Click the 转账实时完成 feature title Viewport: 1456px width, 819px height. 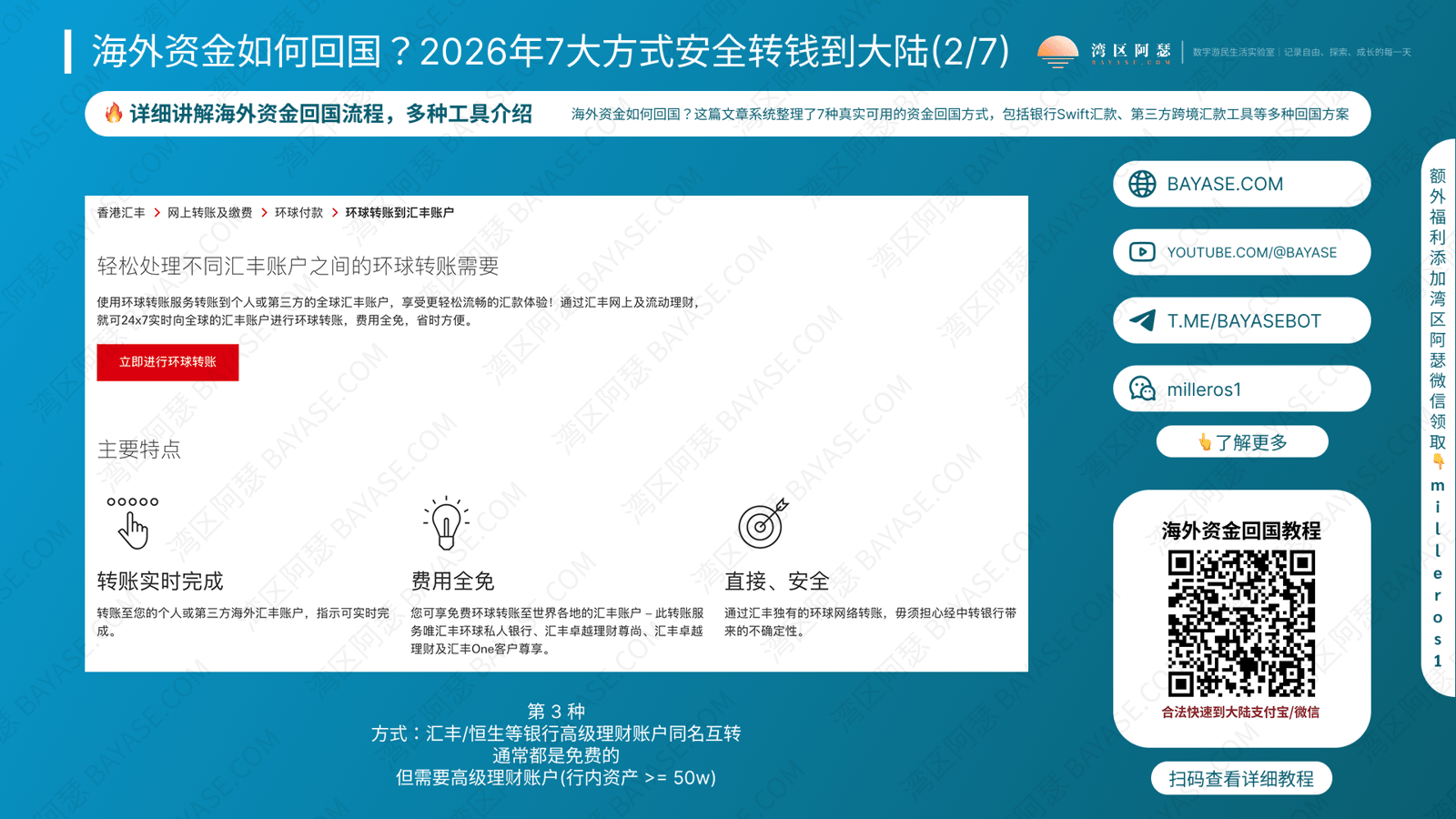[160, 581]
